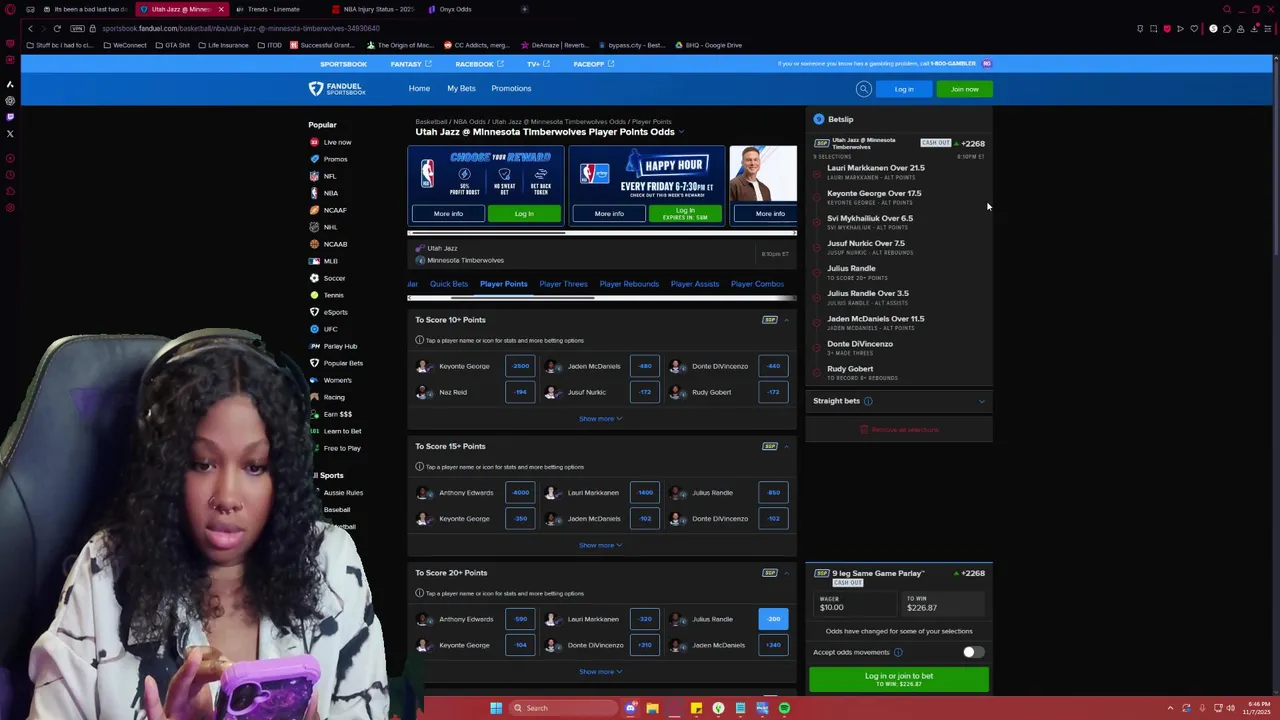Open the Player Points Odds title dropdown
1280x720 pixels.
[681, 132]
